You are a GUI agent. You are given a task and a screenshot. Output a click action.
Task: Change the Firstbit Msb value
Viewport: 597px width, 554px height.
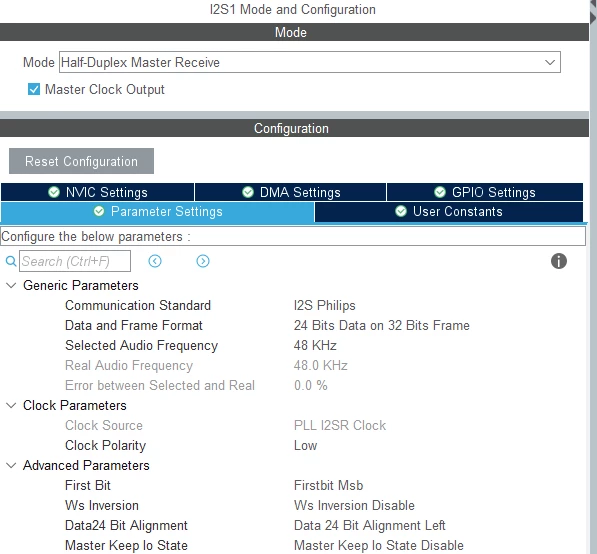328,485
